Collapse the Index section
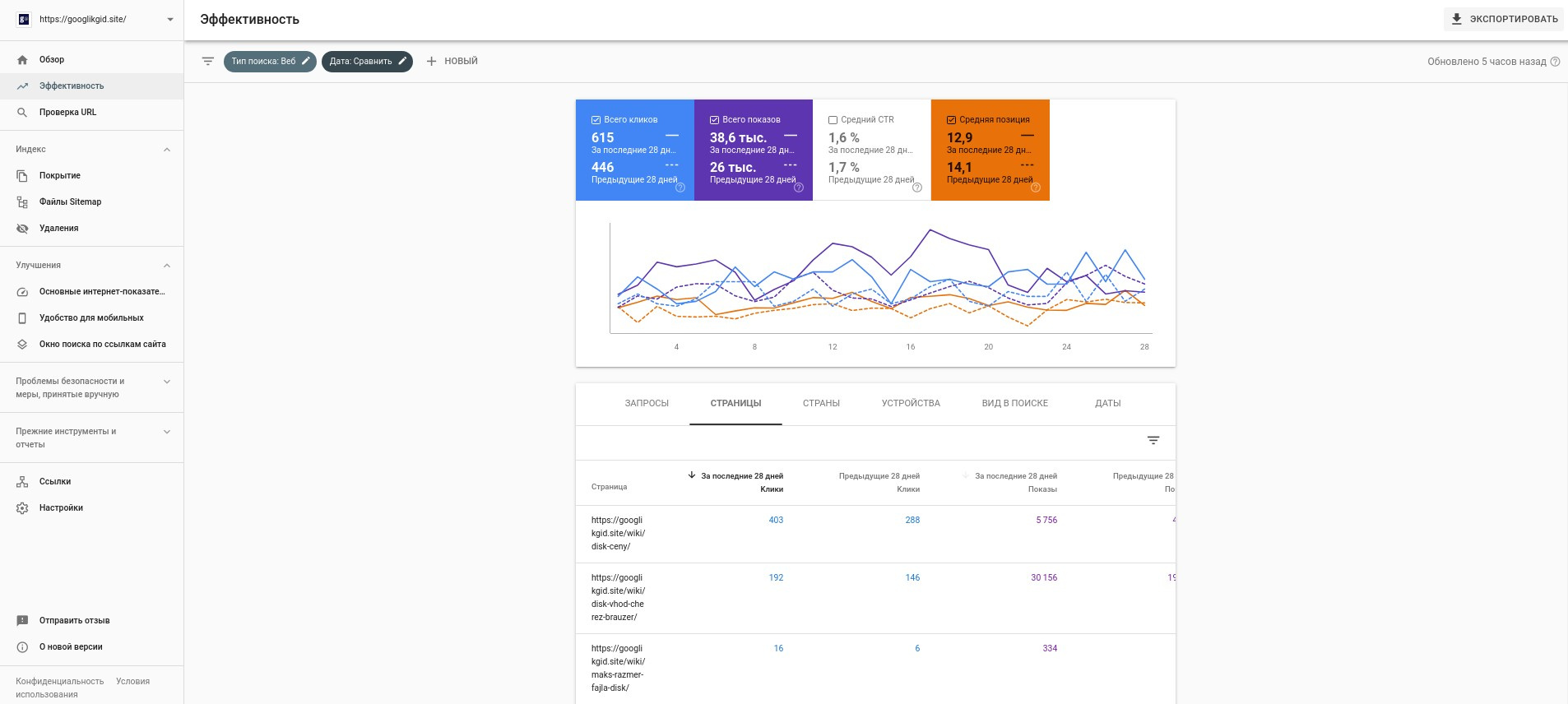This screenshot has height=704, width=1568. click(167, 150)
